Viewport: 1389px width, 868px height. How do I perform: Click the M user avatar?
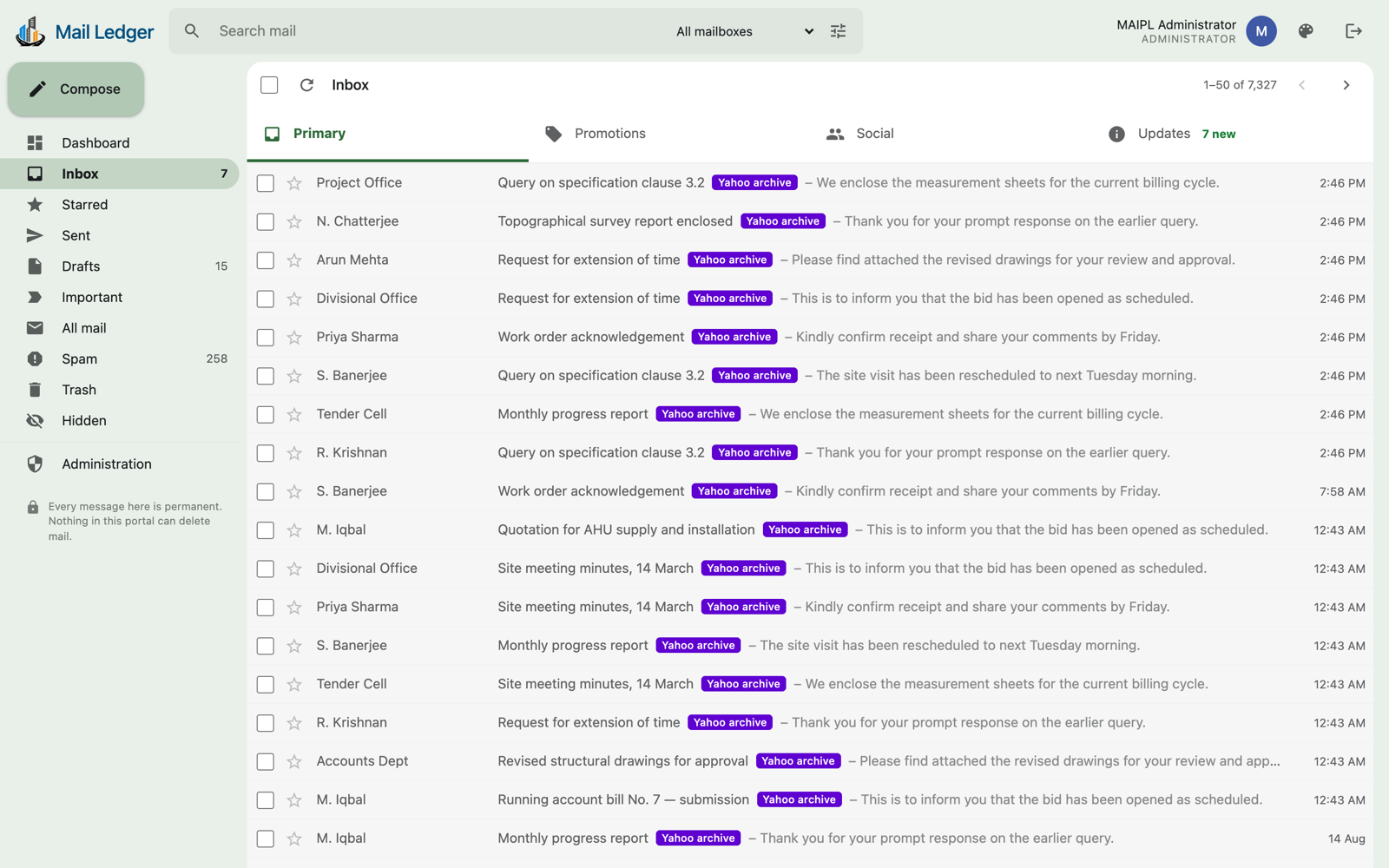pyautogui.click(x=1261, y=31)
